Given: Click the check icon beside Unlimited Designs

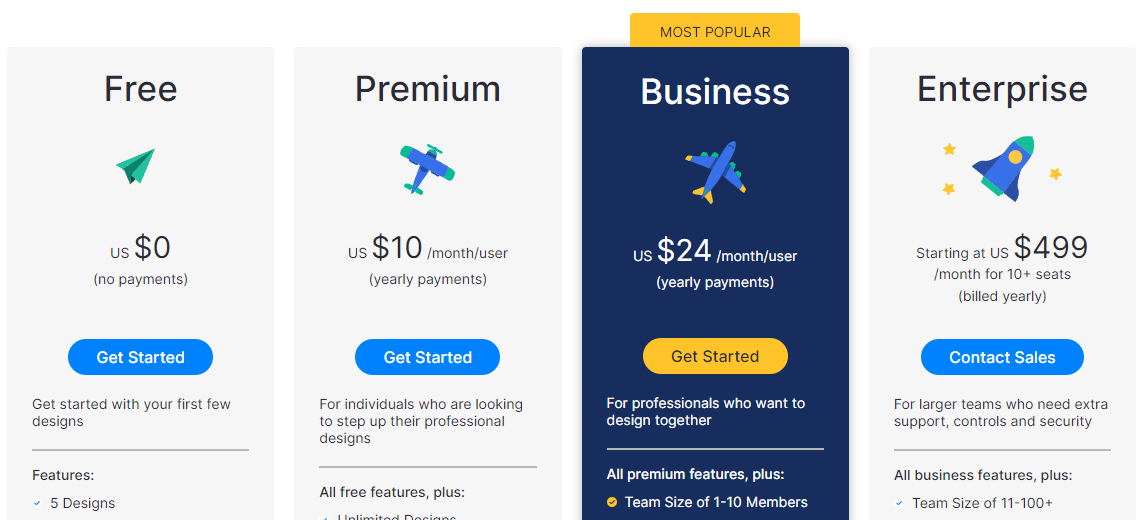Looking at the screenshot, I should click(x=324, y=517).
